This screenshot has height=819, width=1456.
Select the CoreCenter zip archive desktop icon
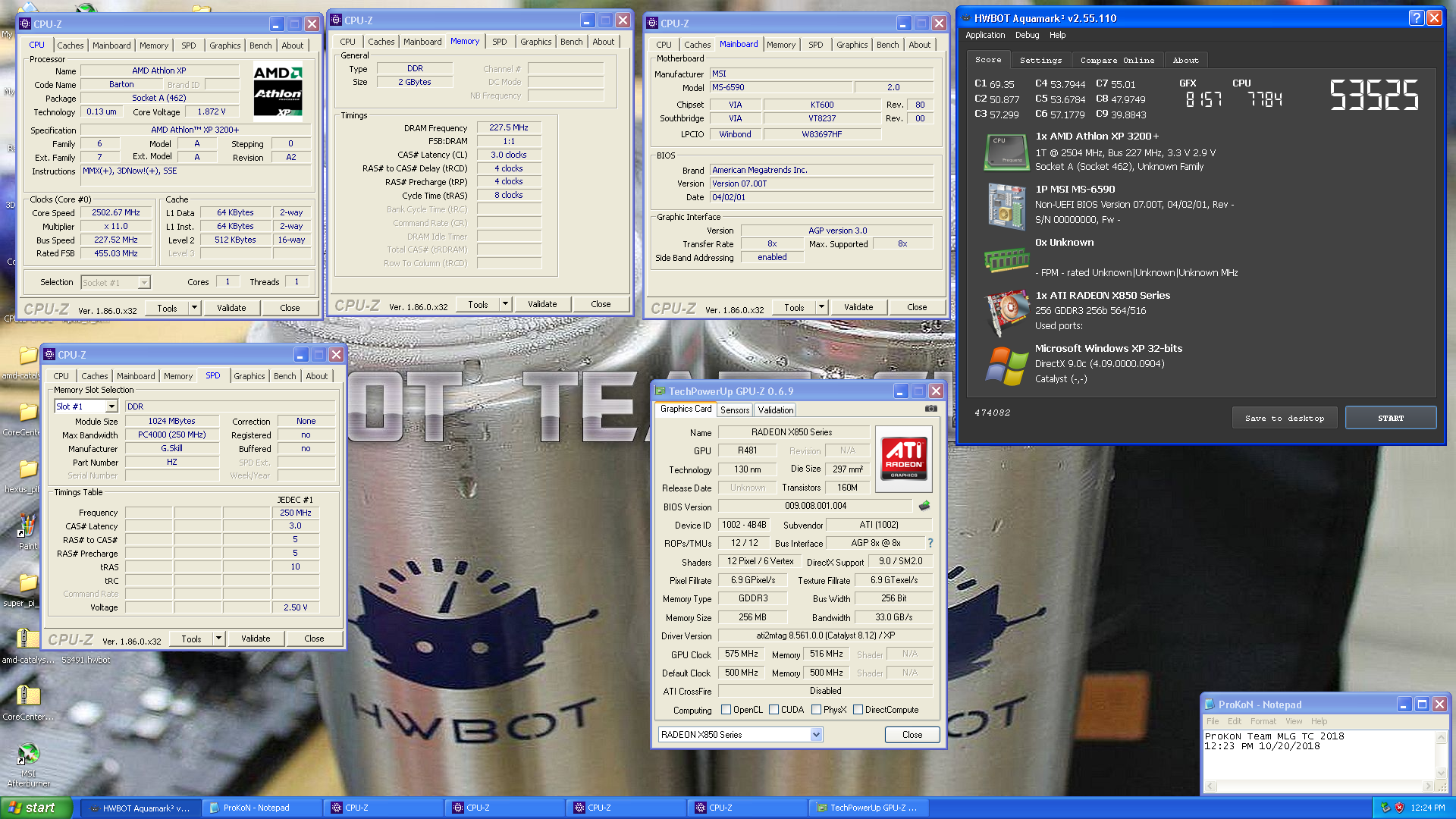pos(28,701)
